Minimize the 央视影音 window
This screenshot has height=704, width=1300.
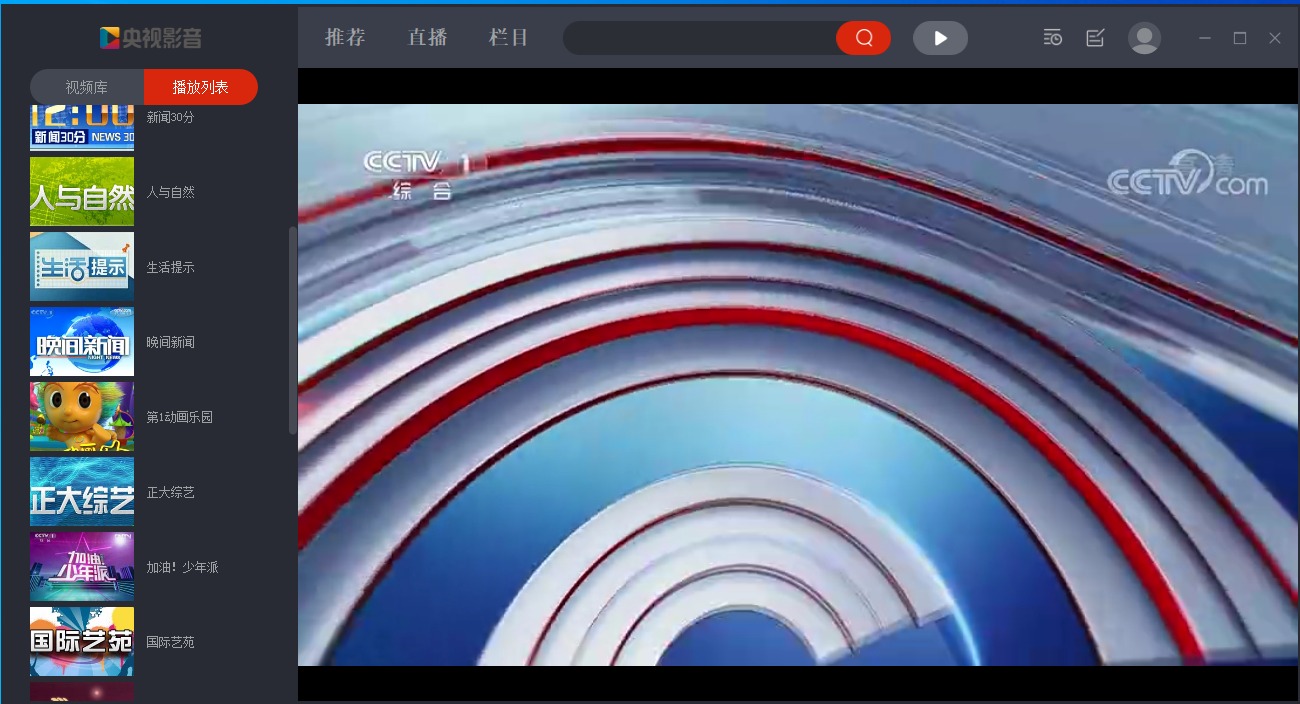(x=1205, y=38)
